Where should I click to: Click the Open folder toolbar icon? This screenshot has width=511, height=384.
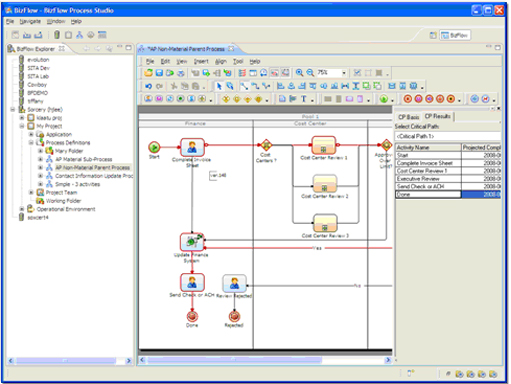pos(148,73)
